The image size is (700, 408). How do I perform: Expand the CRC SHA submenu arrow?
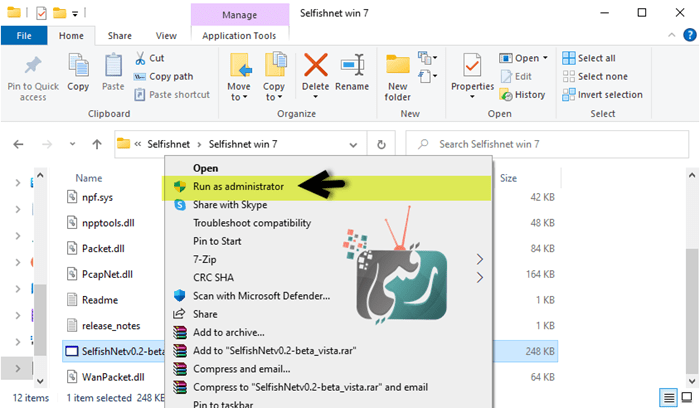[479, 278]
